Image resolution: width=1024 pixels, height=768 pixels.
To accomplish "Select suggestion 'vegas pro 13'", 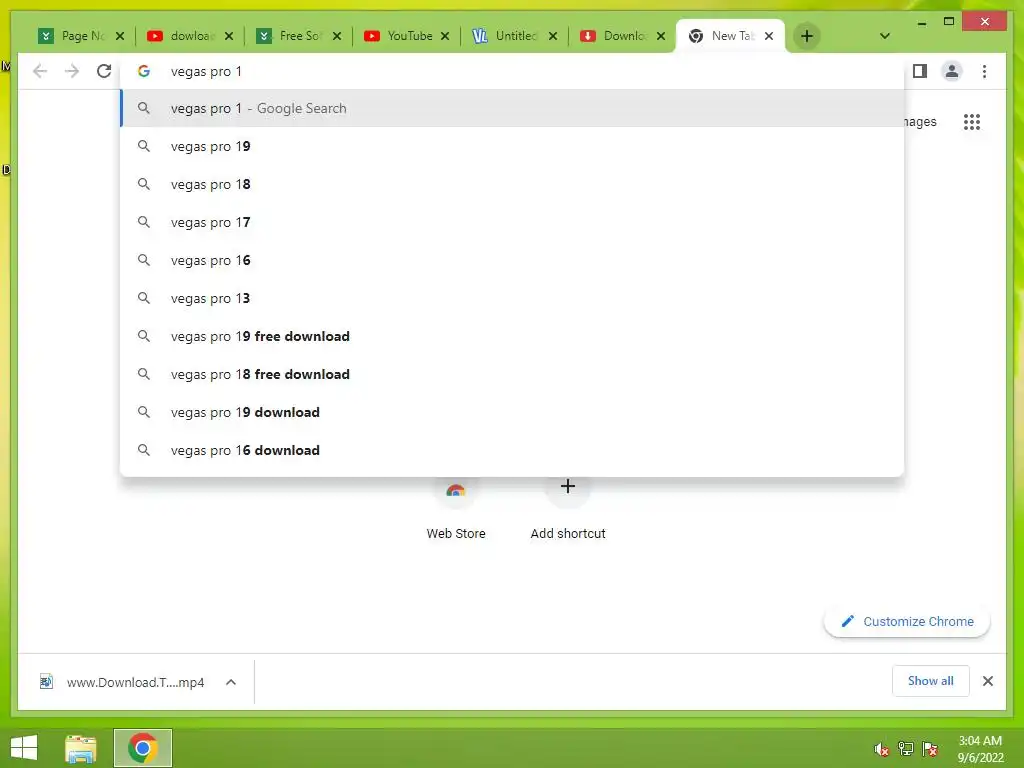I will pyautogui.click(x=513, y=298).
